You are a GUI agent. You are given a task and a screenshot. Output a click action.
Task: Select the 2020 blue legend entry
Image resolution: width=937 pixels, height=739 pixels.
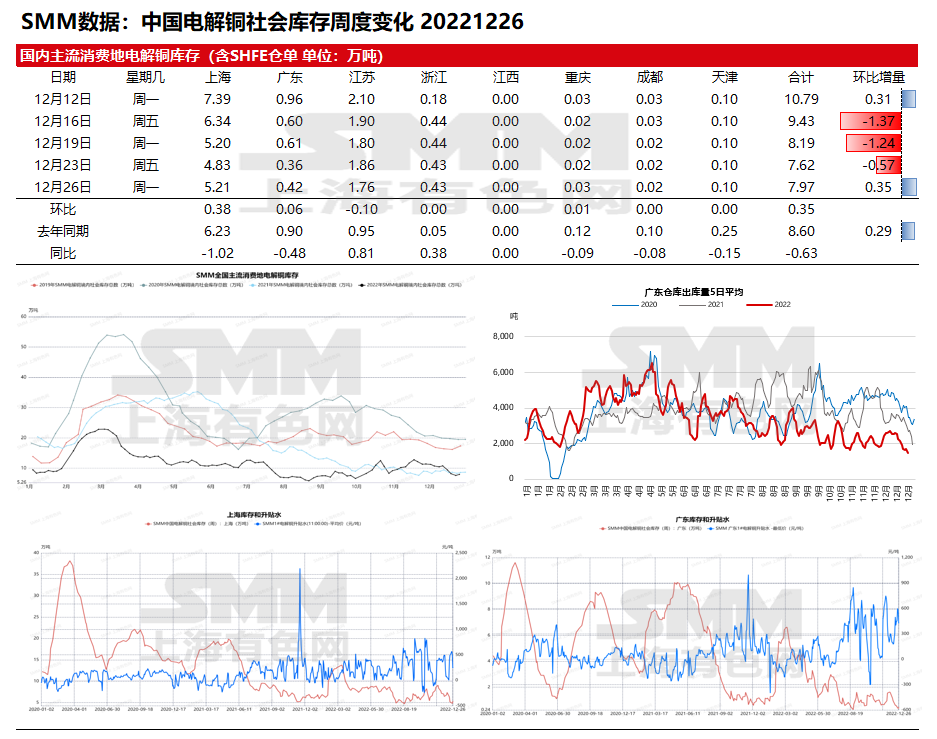click(635, 305)
